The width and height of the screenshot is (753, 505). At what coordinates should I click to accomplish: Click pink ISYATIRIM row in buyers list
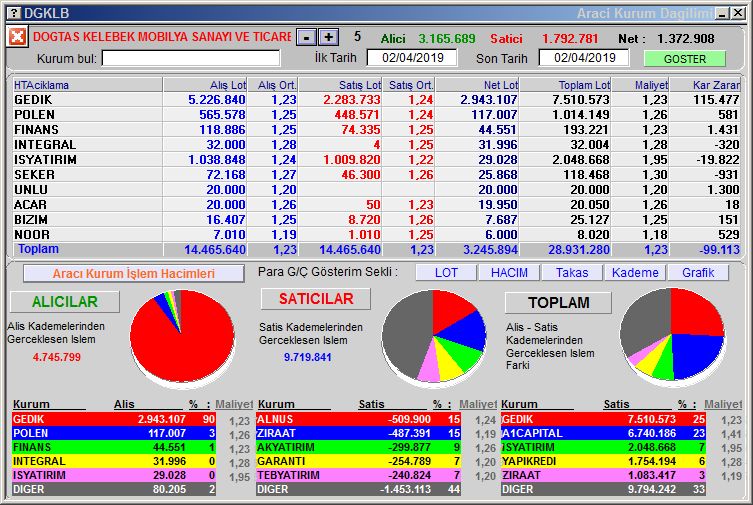[114, 475]
